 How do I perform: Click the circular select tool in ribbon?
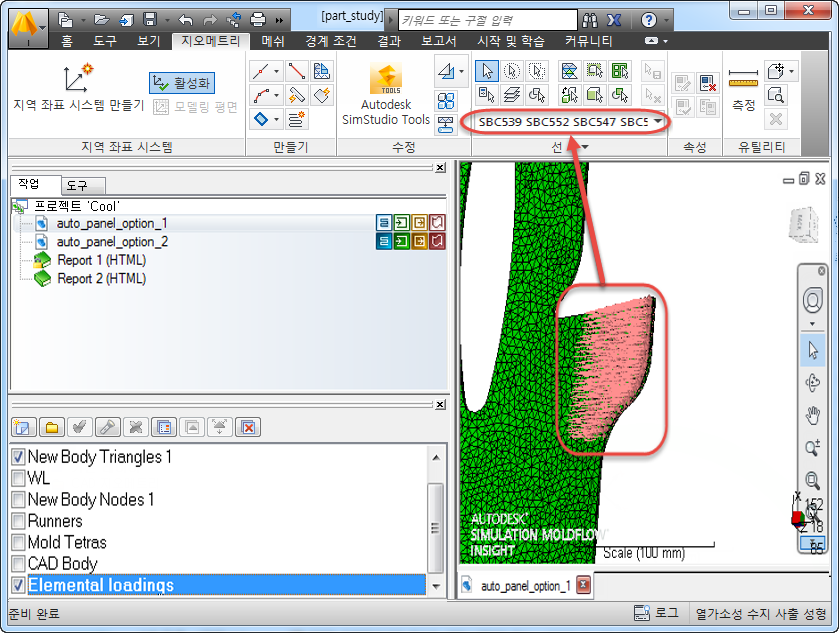[x=512, y=71]
